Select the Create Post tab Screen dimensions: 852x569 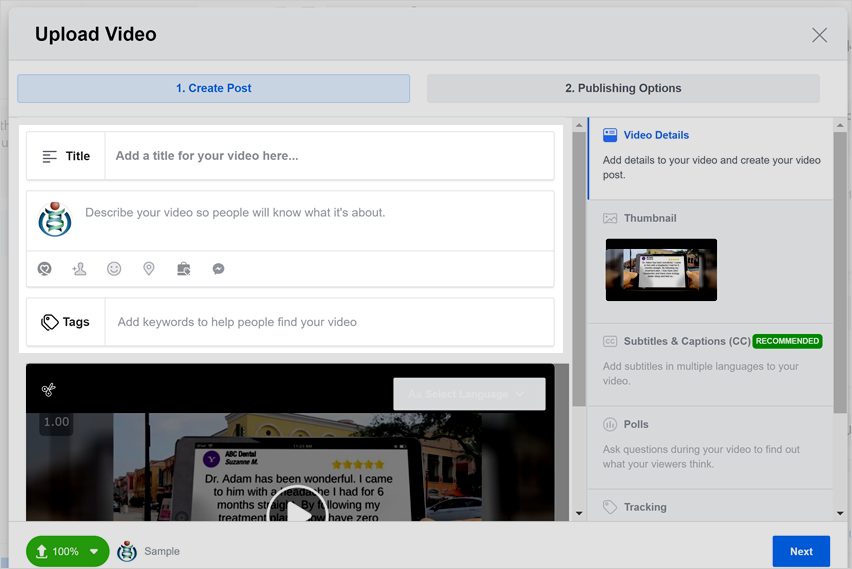(213, 88)
